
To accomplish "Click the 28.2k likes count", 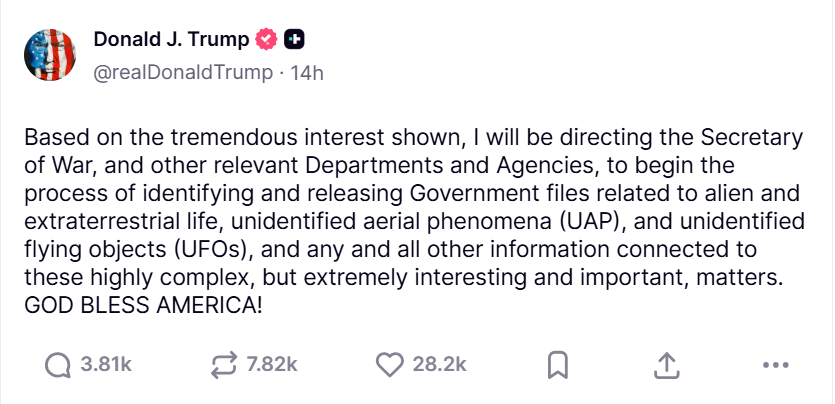I will tap(439, 365).
